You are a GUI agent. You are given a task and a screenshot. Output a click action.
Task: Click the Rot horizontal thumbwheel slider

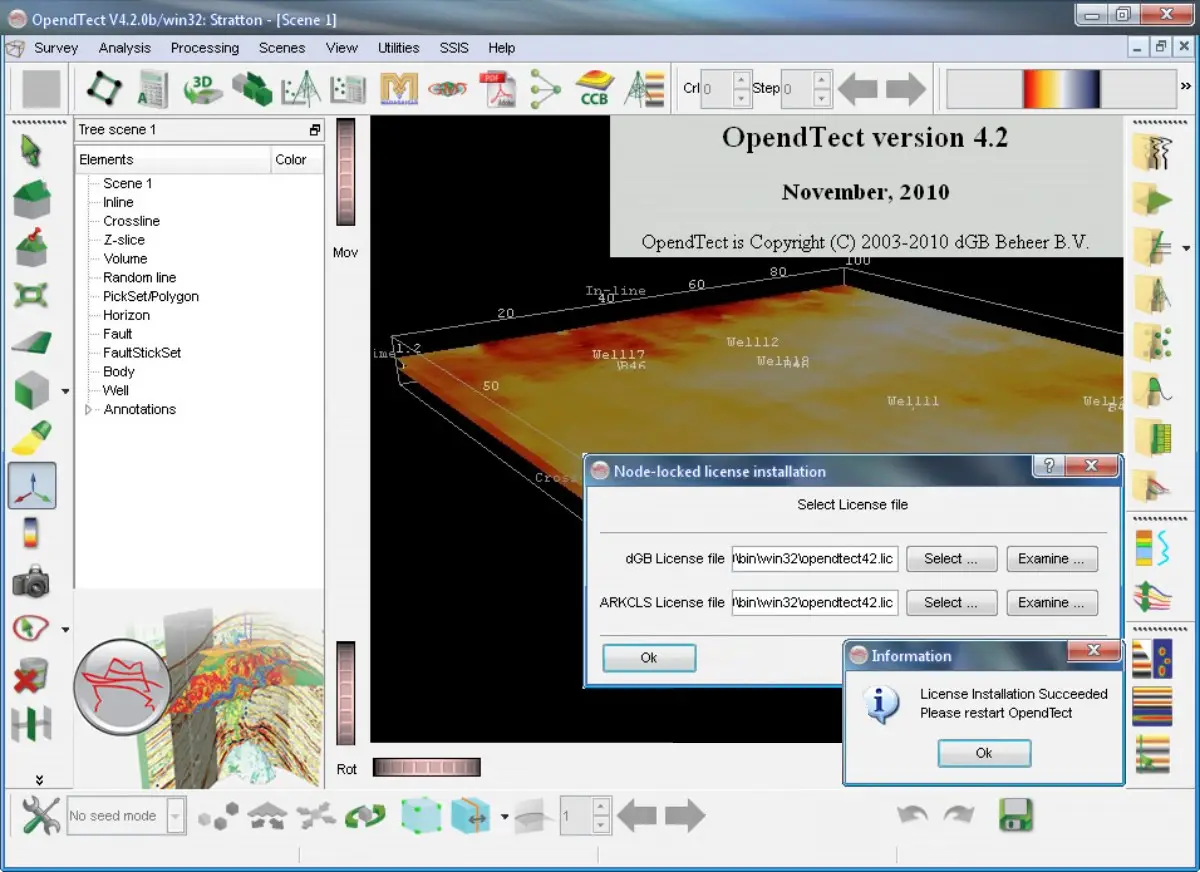click(426, 768)
